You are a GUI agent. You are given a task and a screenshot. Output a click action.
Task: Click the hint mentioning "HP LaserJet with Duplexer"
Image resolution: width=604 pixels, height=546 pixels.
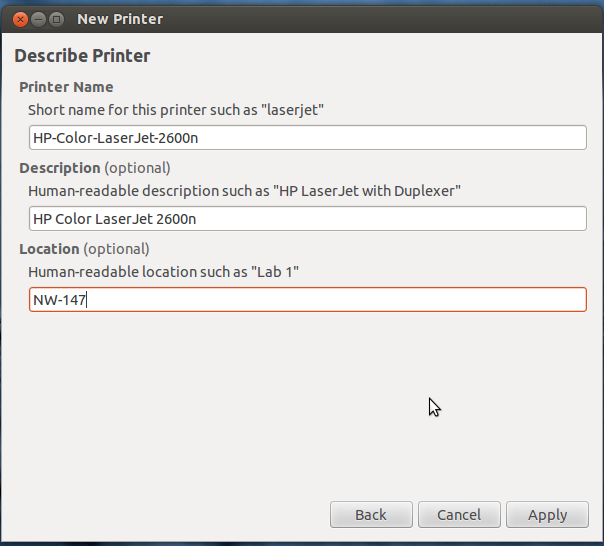point(244,191)
